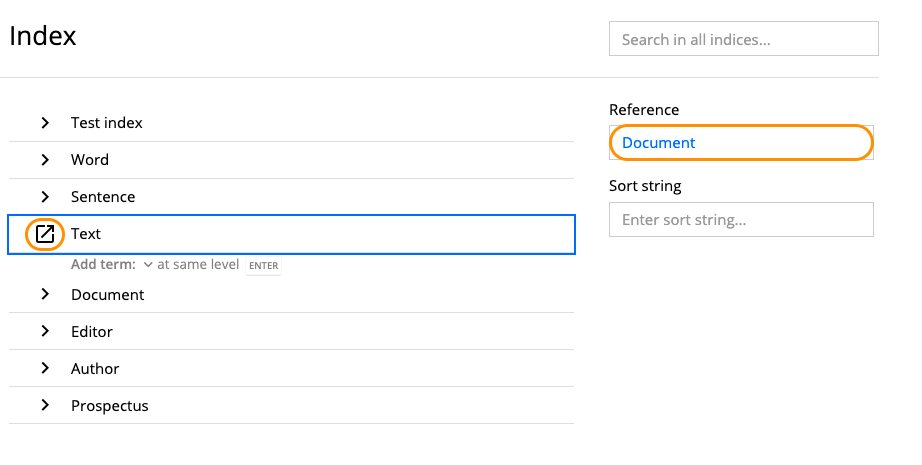Expand the Word entry chevron
The image size is (922, 465).
45,160
